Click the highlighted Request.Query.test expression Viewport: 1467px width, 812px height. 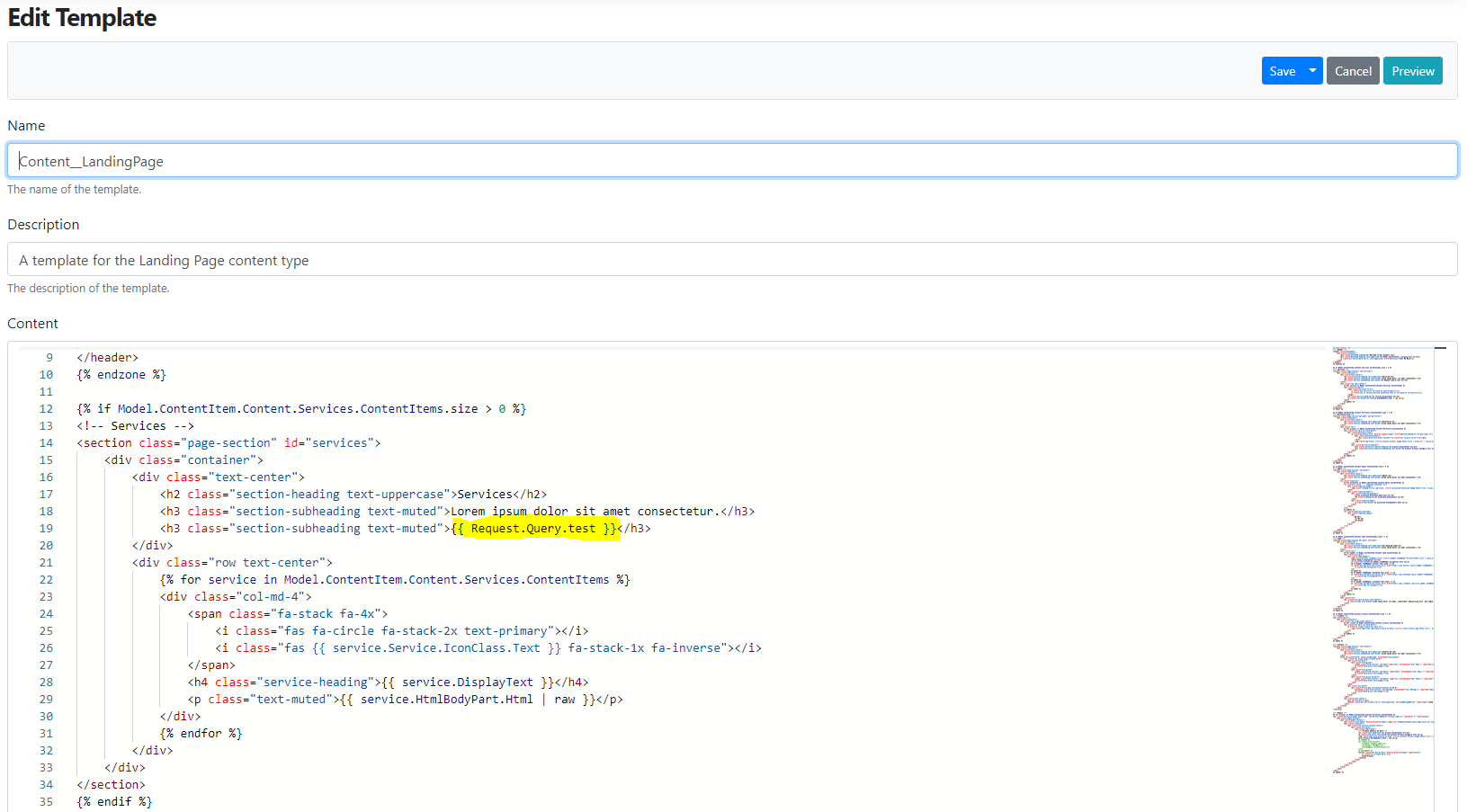click(x=536, y=529)
